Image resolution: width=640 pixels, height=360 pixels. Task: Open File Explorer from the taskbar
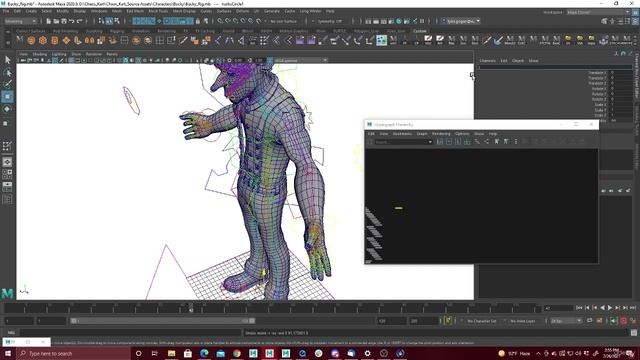(x=171, y=353)
